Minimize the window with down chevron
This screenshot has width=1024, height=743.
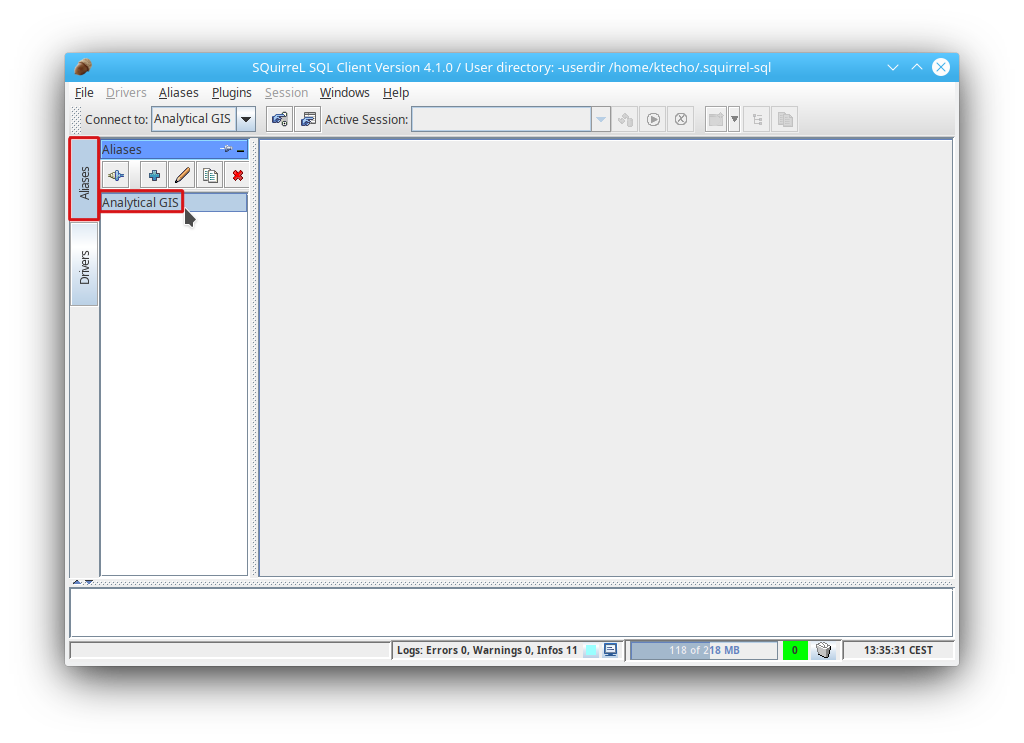(x=893, y=67)
